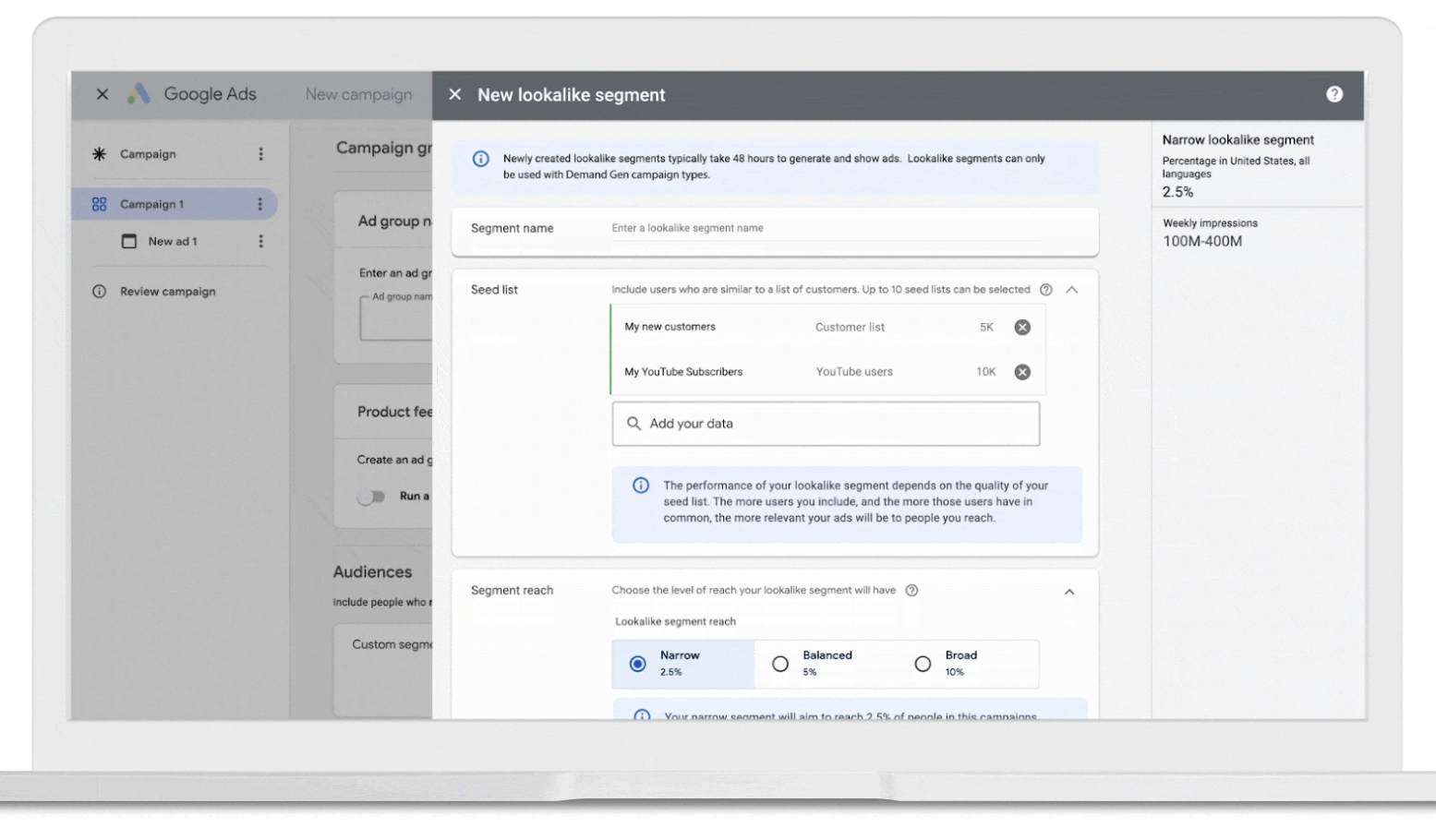Open help icon in panel header
Viewport: 1436px width, 840px height.
coord(1333,94)
